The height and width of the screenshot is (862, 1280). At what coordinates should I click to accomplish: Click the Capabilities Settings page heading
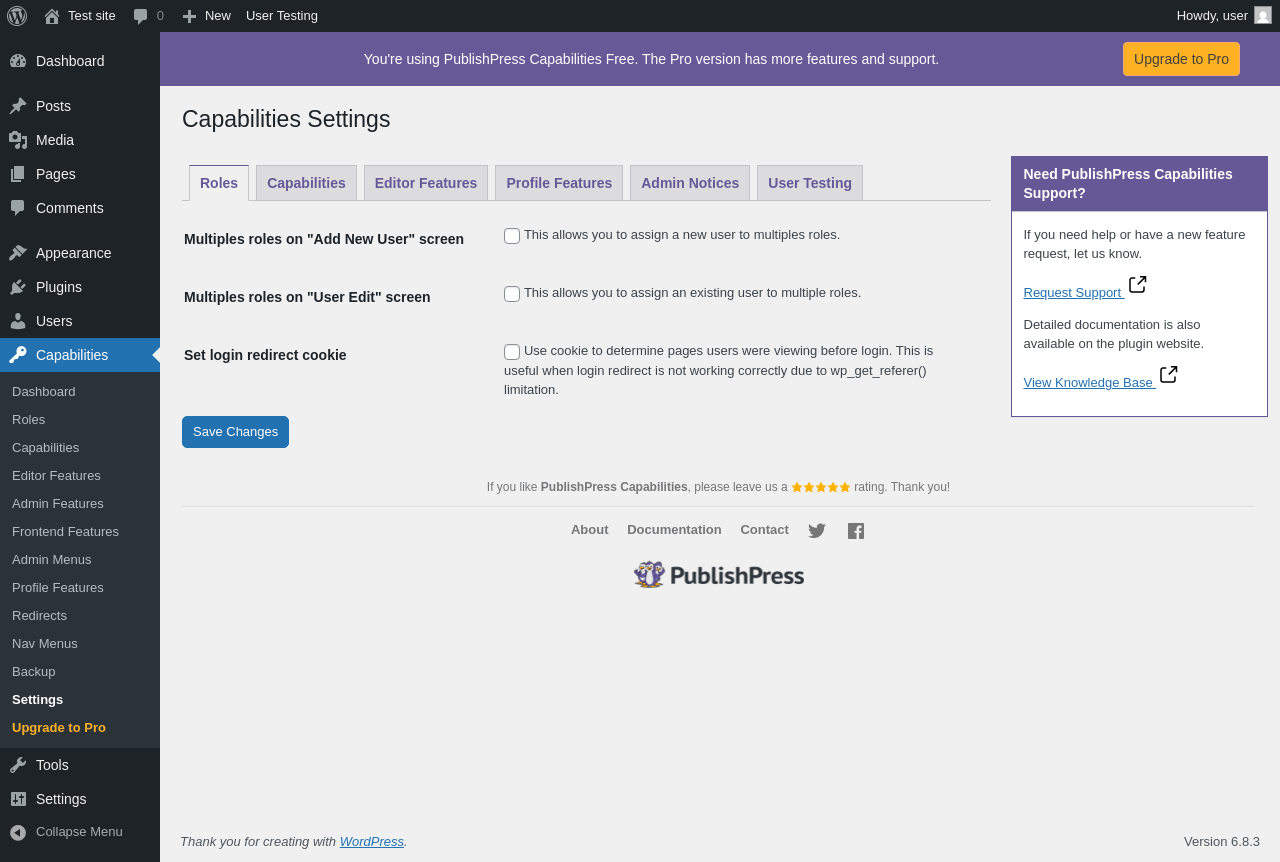click(286, 119)
